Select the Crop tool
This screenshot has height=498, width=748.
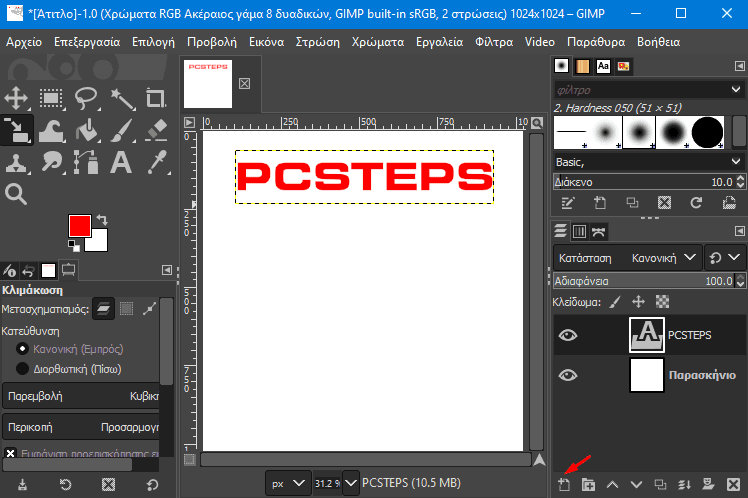coord(156,98)
